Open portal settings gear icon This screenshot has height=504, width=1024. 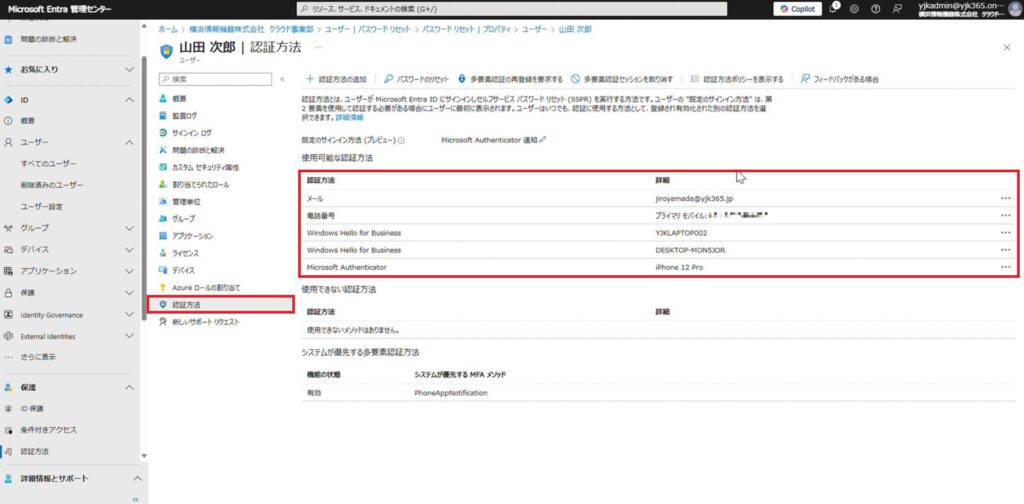click(x=854, y=9)
